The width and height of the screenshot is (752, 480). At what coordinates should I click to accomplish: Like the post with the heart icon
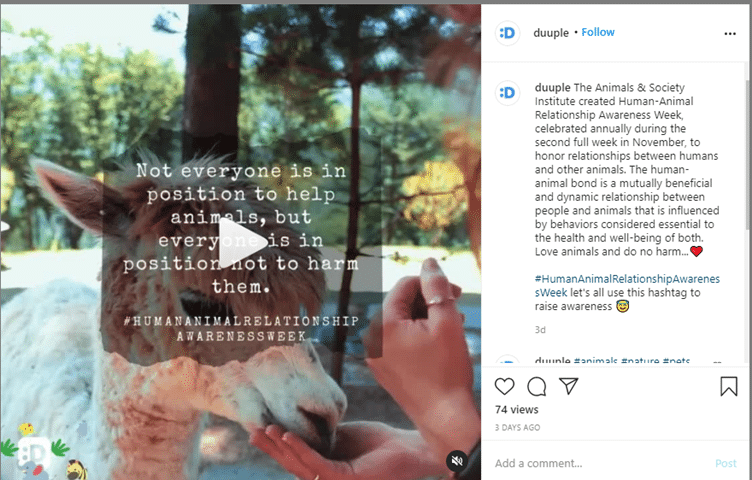coord(504,386)
